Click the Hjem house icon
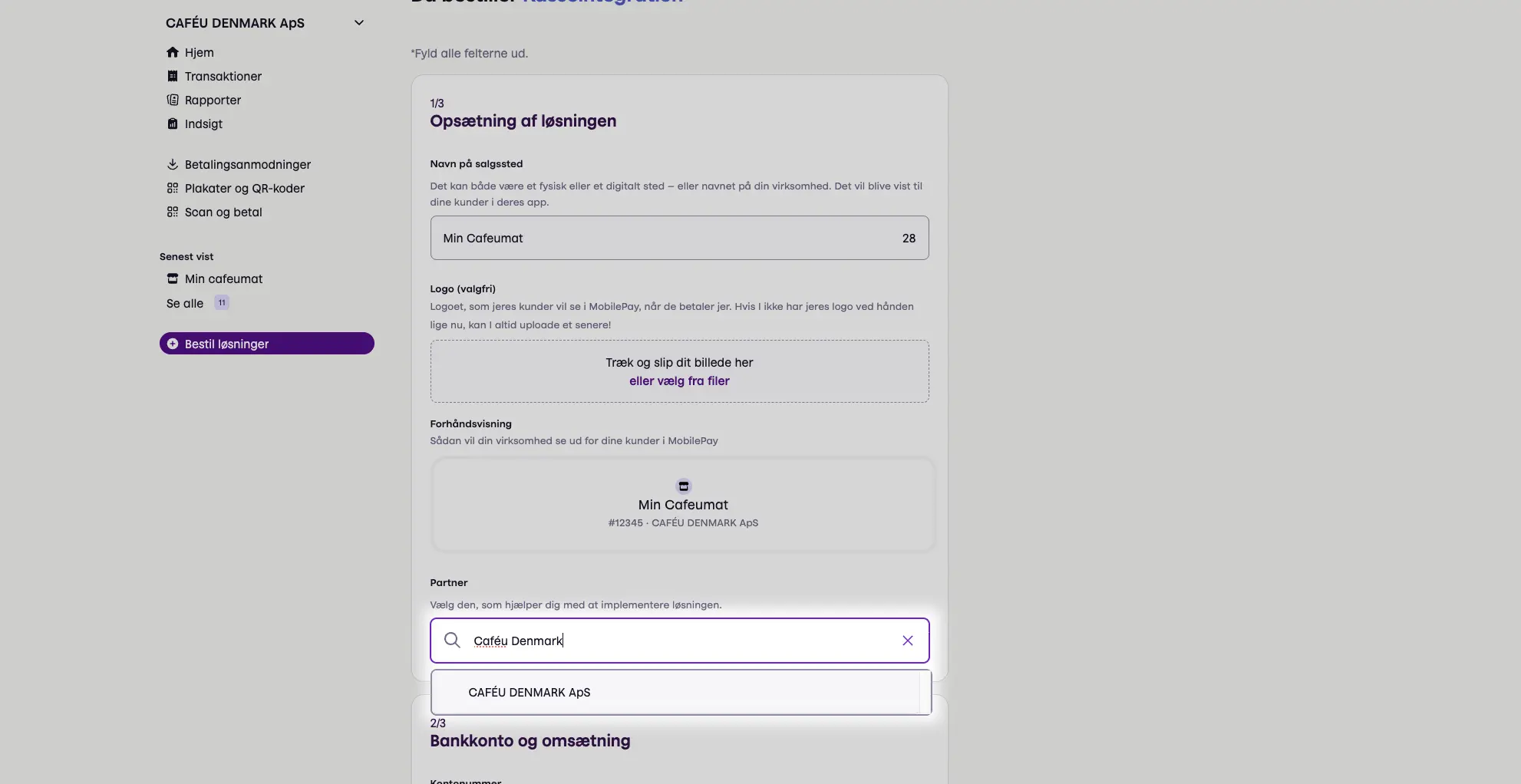Screen dimensions: 1521x784 (173, 52)
